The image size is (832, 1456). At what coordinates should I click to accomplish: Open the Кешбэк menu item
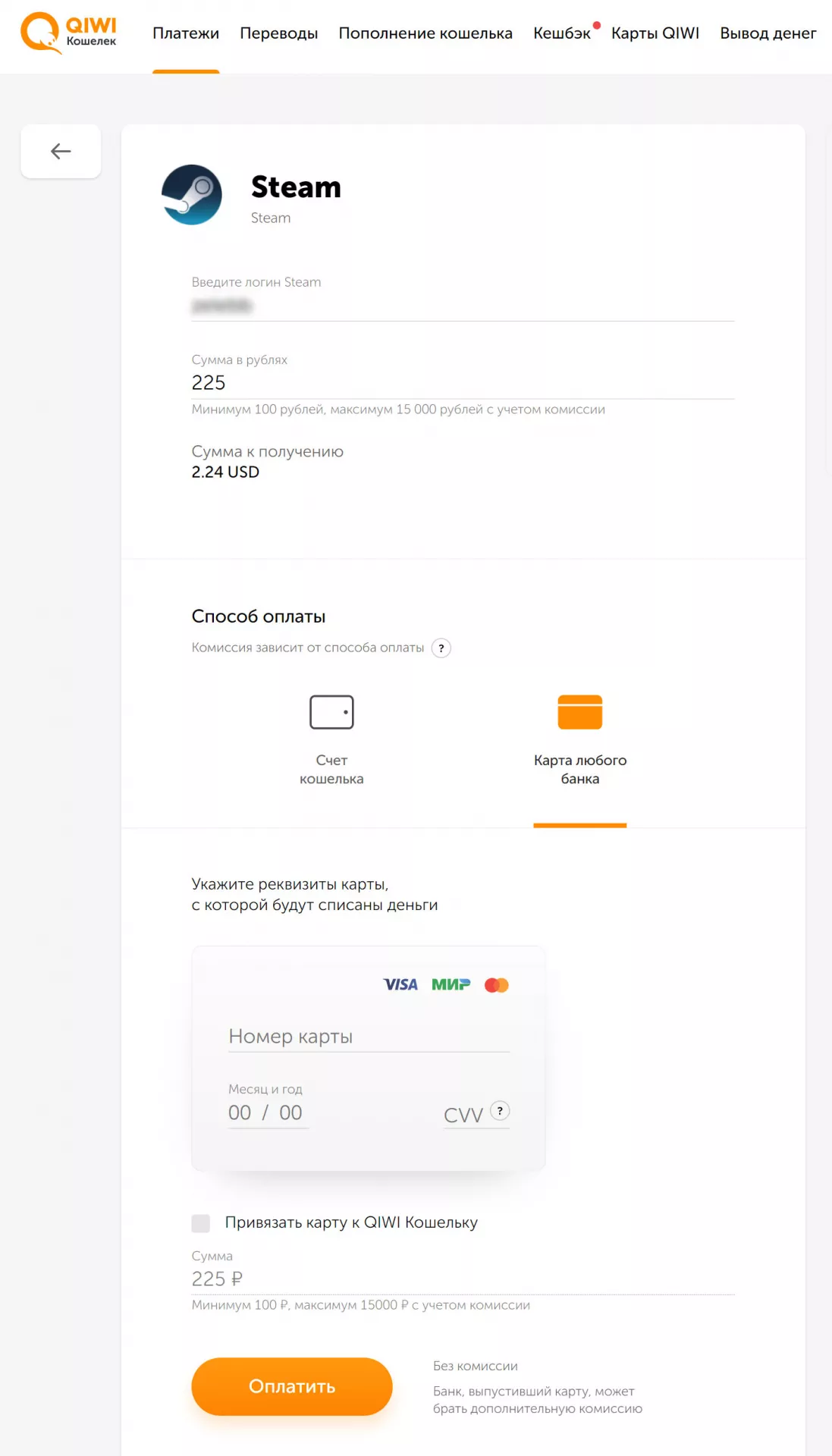pos(562,33)
